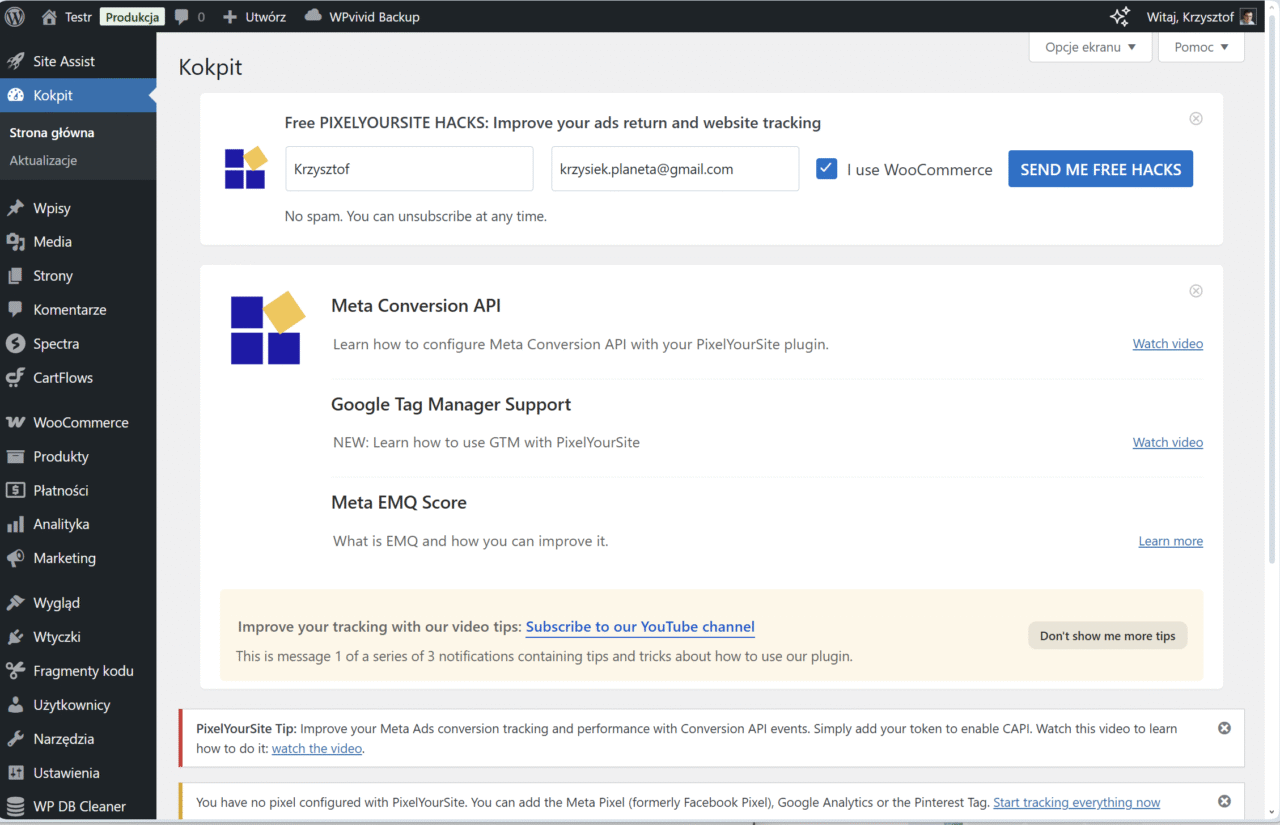The width and height of the screenshot is (1280, 825).
Task: Open the comments bubble icon in admin bar
Action: 182,17
